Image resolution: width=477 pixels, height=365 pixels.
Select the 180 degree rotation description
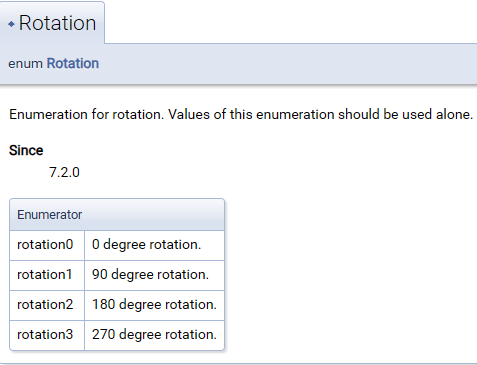pos(154,305)
